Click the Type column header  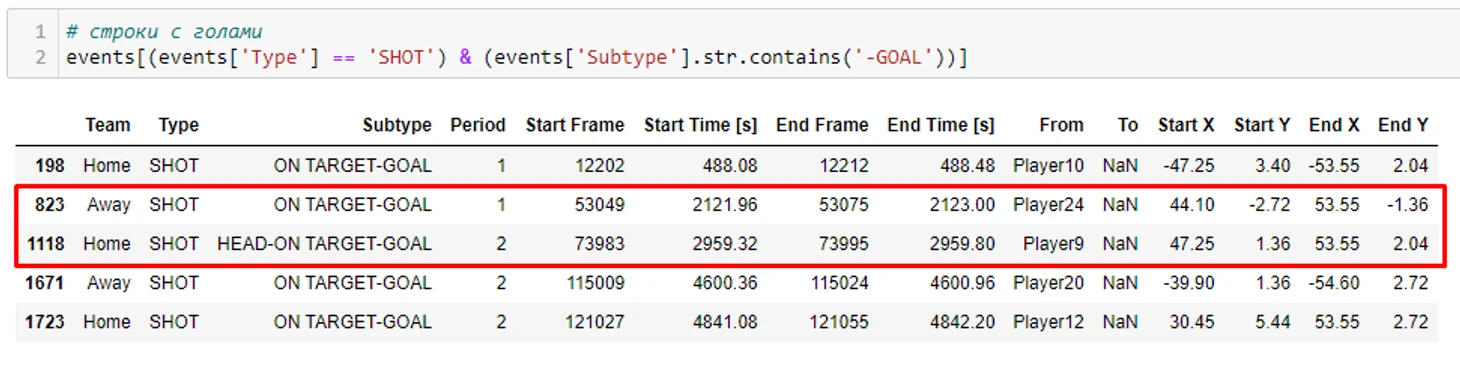(178, 125)
